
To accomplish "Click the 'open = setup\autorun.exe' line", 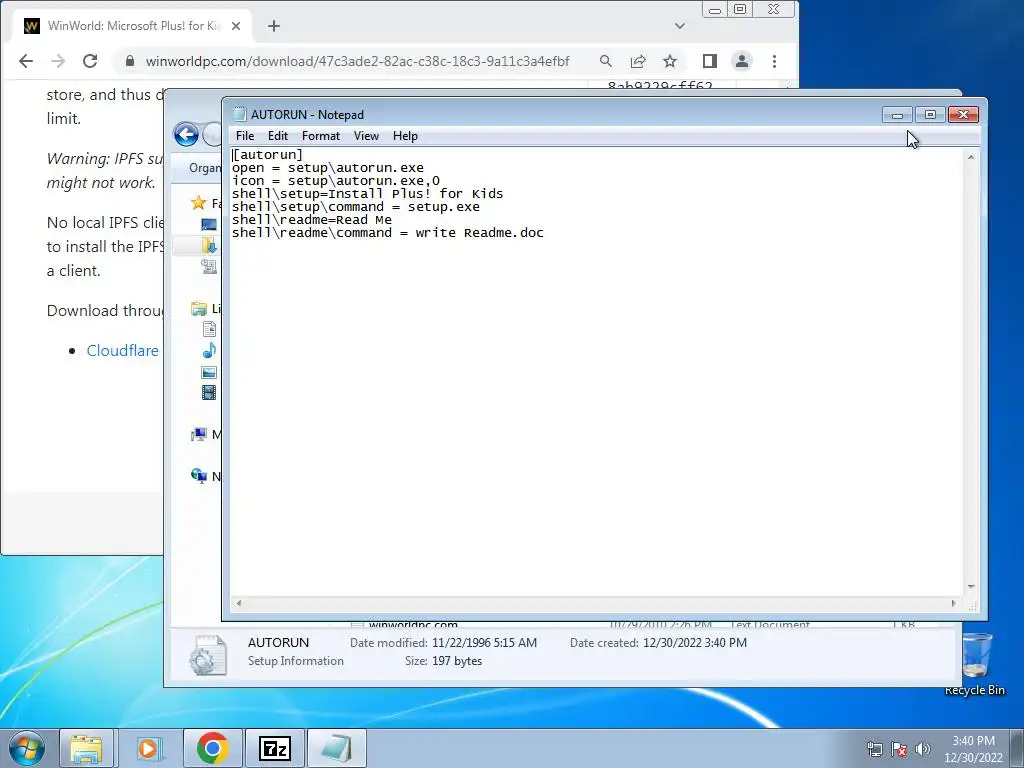I will tap(328, 168).
